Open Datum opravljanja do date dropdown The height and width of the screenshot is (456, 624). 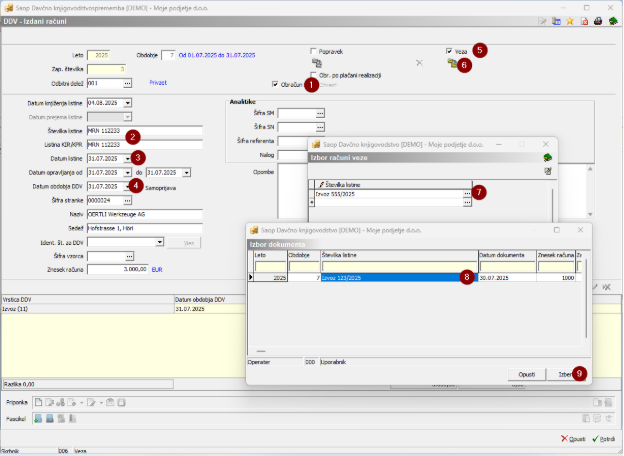pos(186,173)
